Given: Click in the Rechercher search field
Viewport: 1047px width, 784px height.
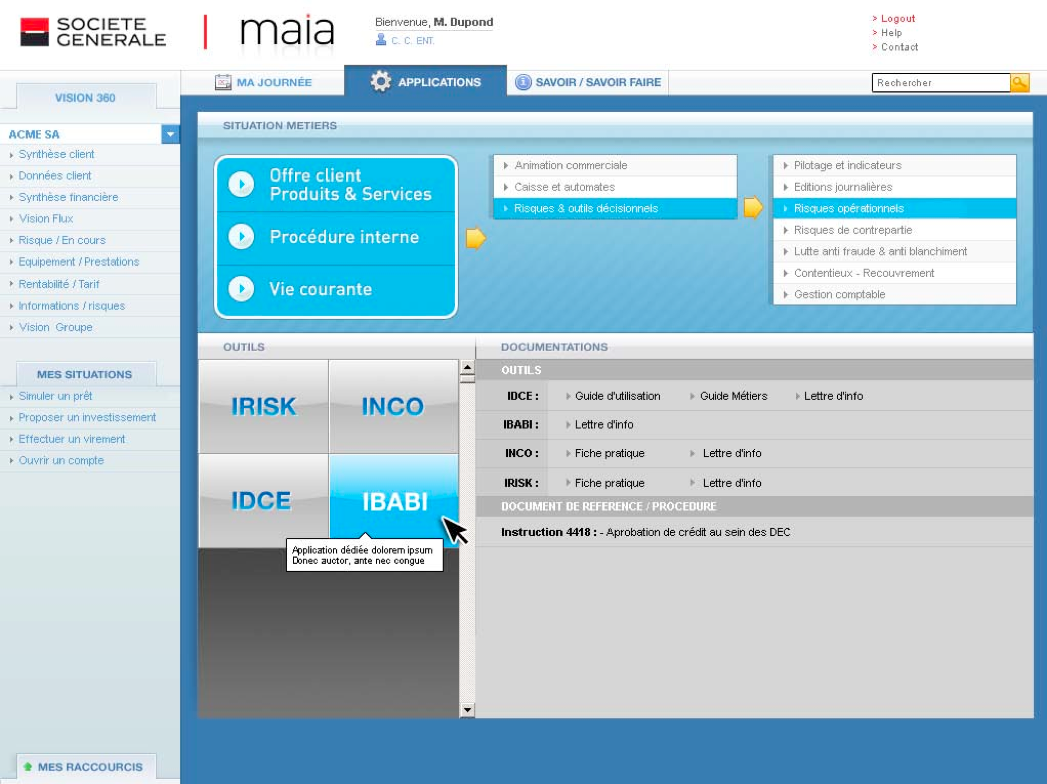Looking at the screenshot, I should (940, 83).
